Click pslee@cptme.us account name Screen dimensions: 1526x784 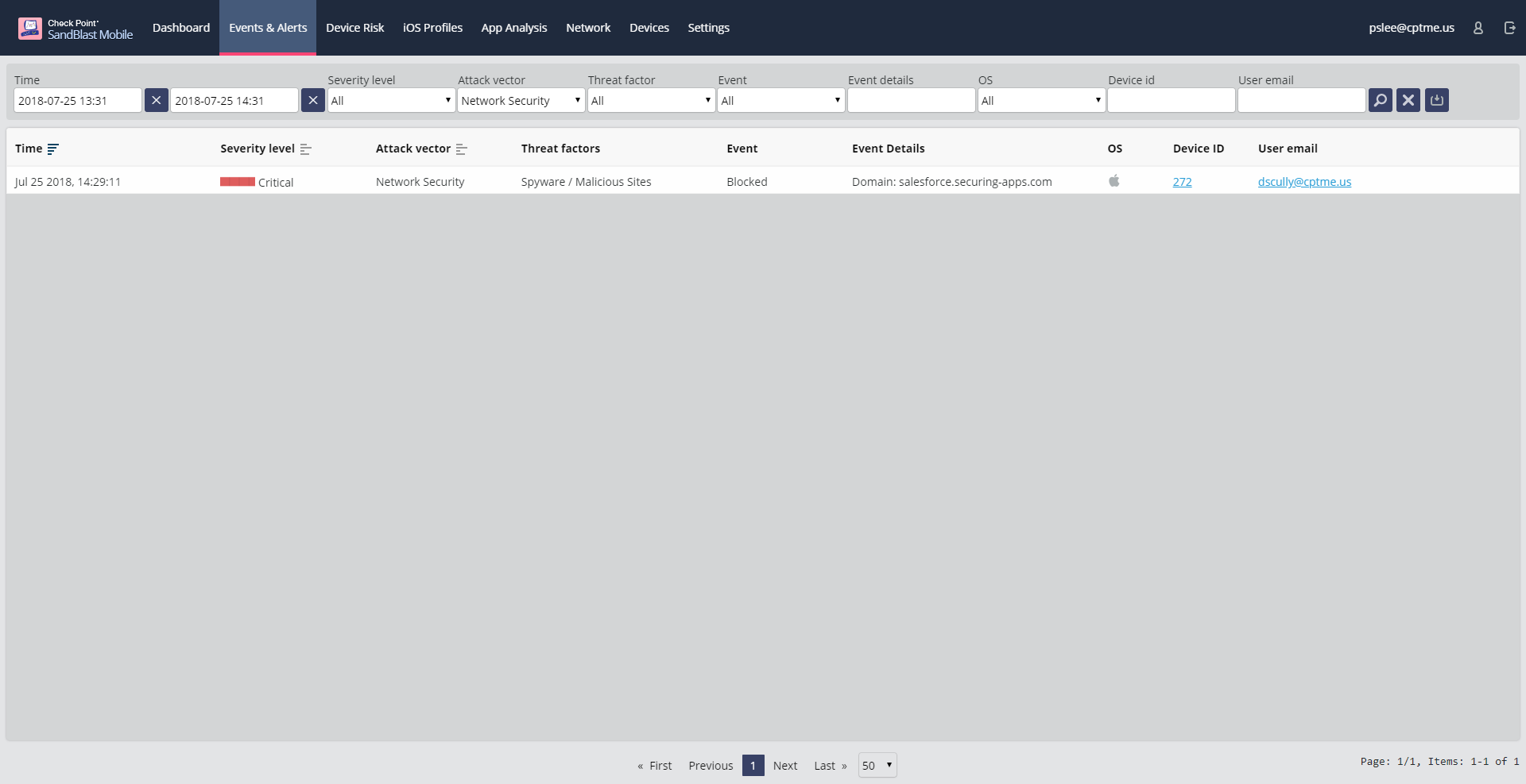1412,28
